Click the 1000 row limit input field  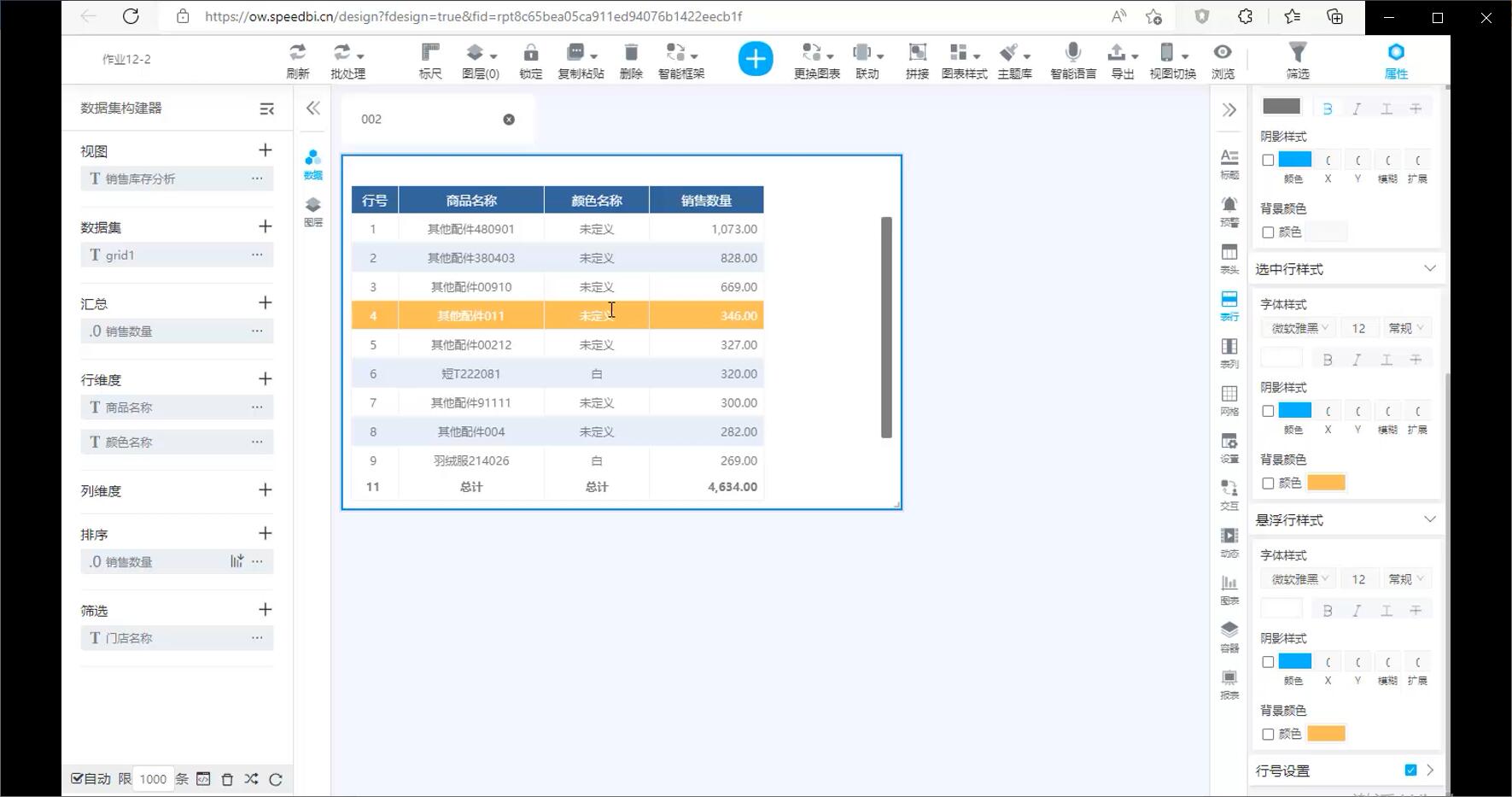(x=153, y=779)
